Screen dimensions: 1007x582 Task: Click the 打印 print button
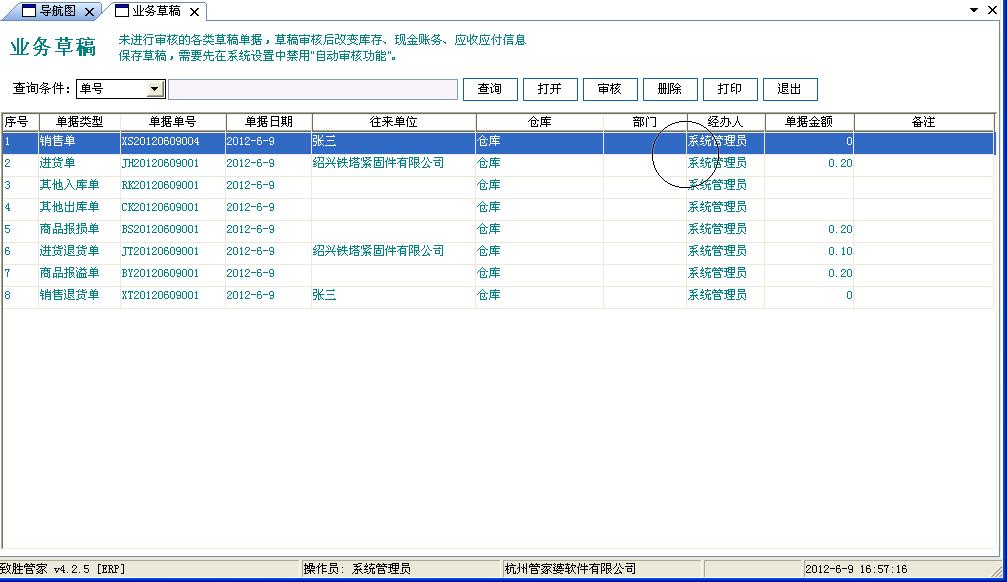(x=729, y=89)
